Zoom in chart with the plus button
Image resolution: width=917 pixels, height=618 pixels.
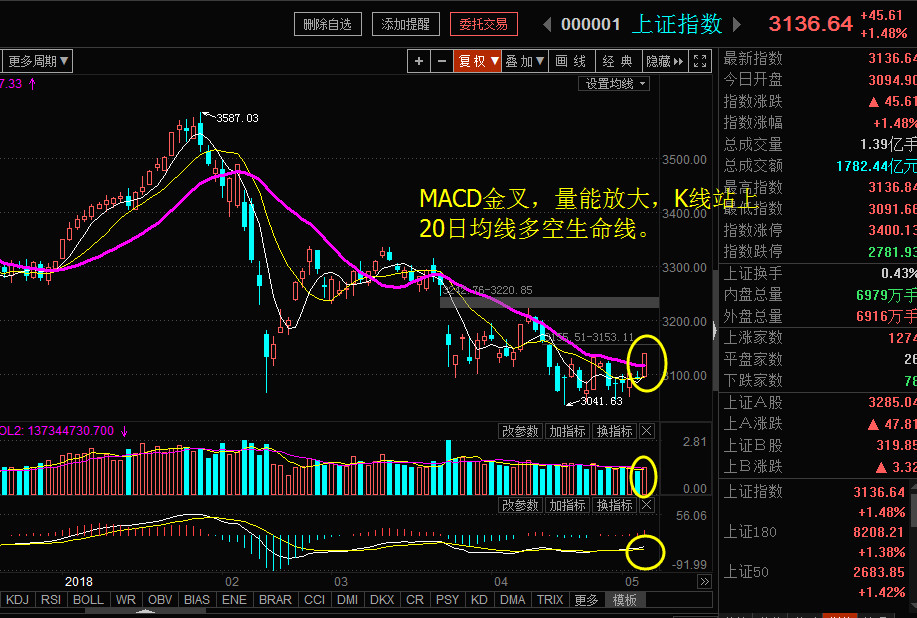click(x=419, y=61)
